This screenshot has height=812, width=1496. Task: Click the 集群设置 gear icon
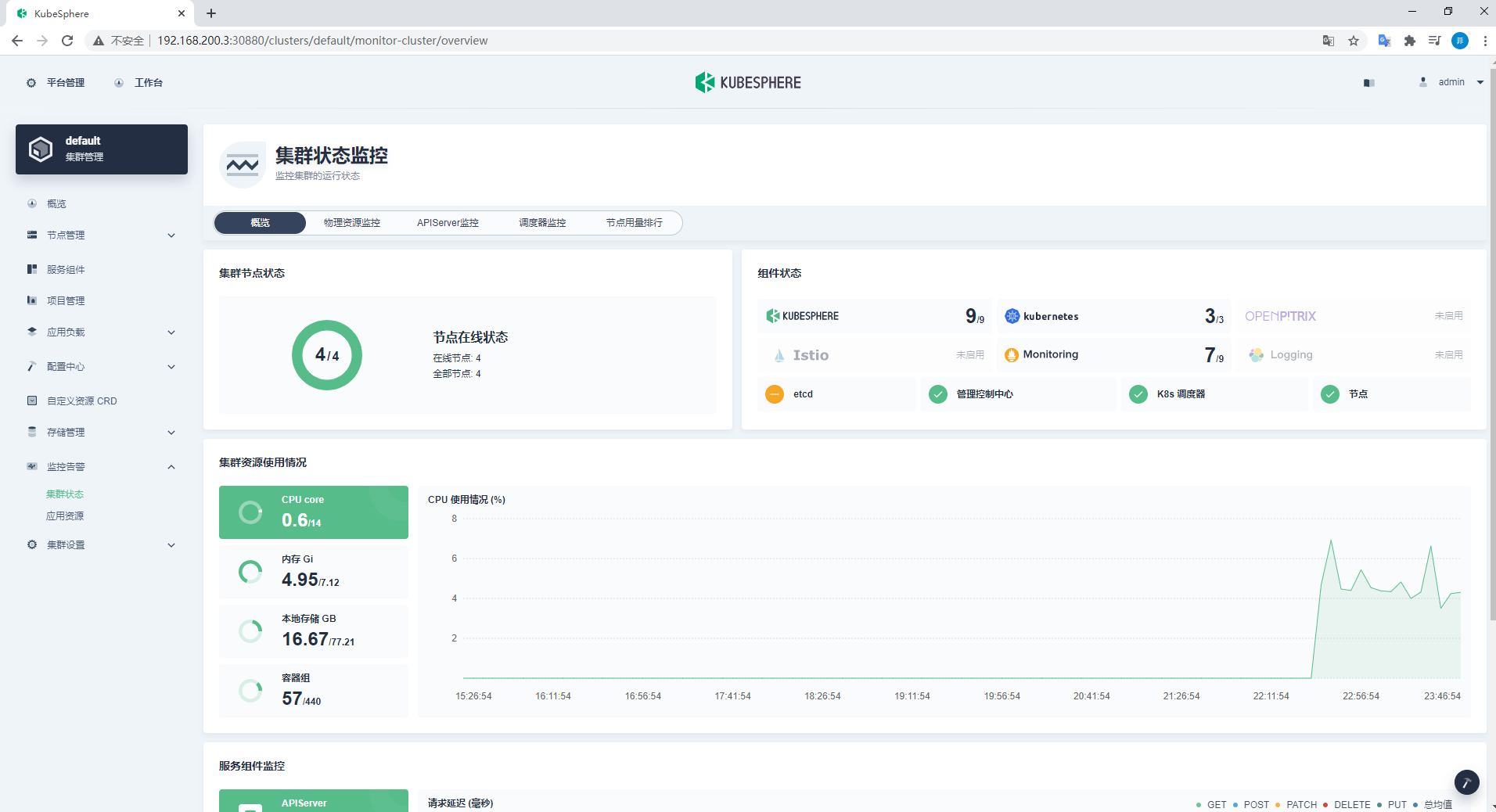32,544
